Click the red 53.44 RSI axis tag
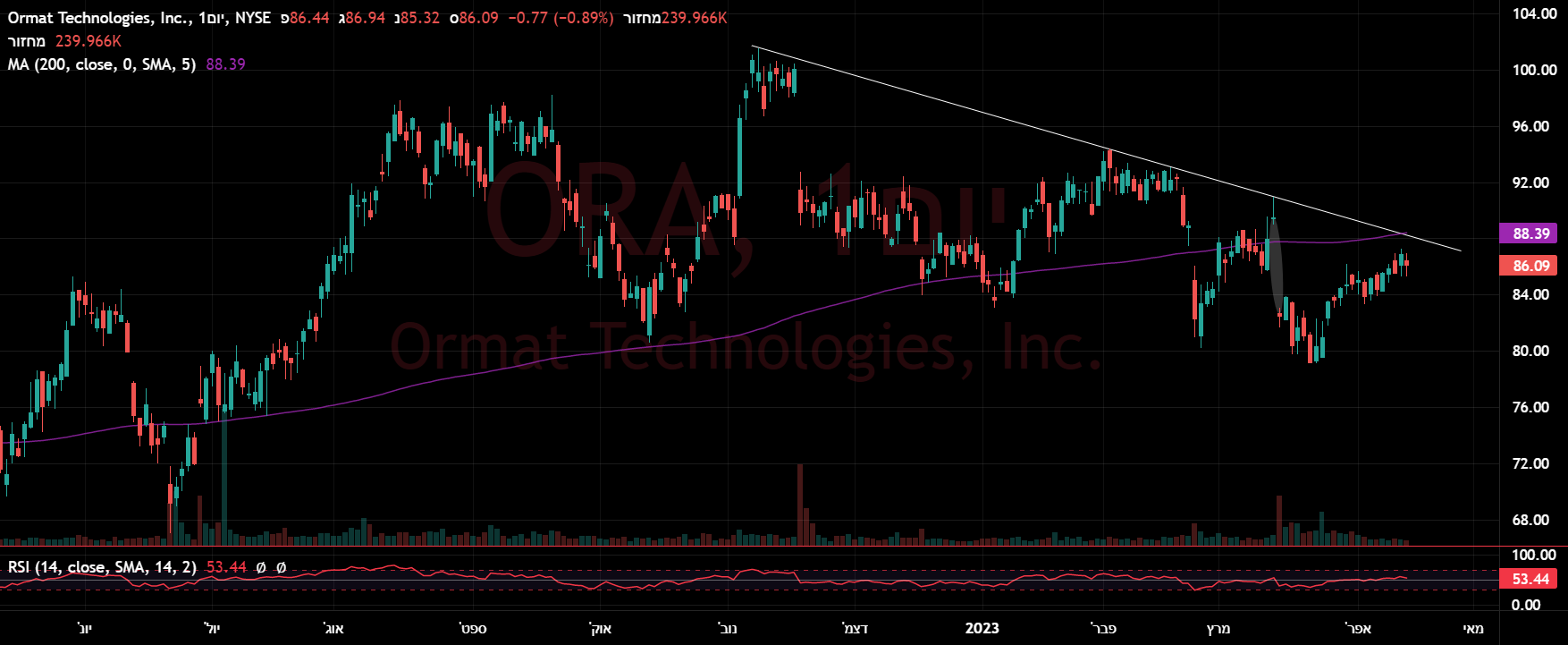Image resolution: width=1568 pixels, height=645 pixels. click(x=1530, y=579)
